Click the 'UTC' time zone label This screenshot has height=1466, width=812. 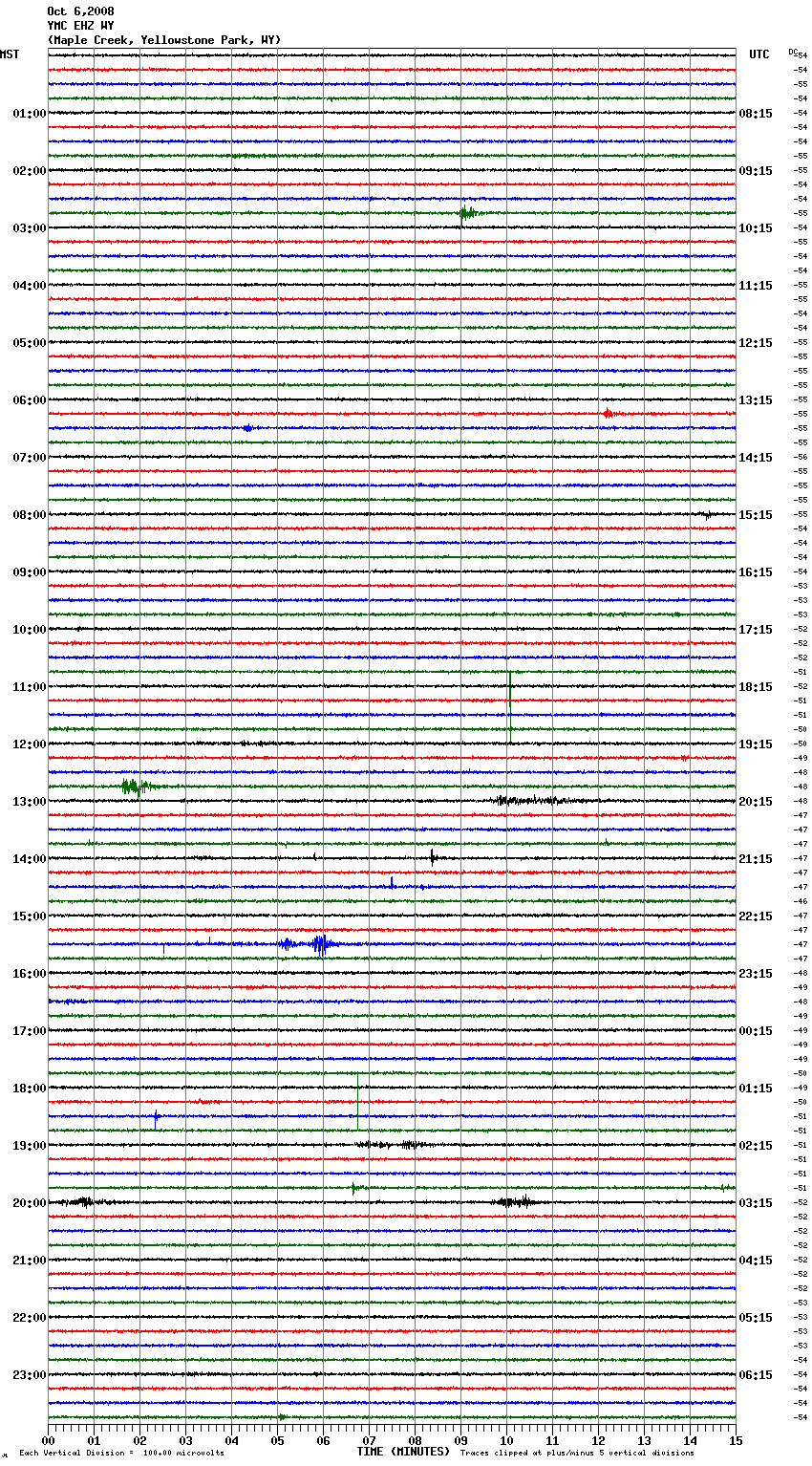pos(759,54)
